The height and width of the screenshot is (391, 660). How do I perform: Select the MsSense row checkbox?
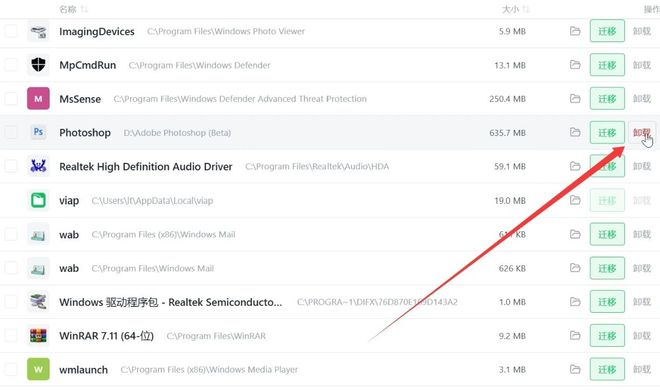click(x=11, y=98)
